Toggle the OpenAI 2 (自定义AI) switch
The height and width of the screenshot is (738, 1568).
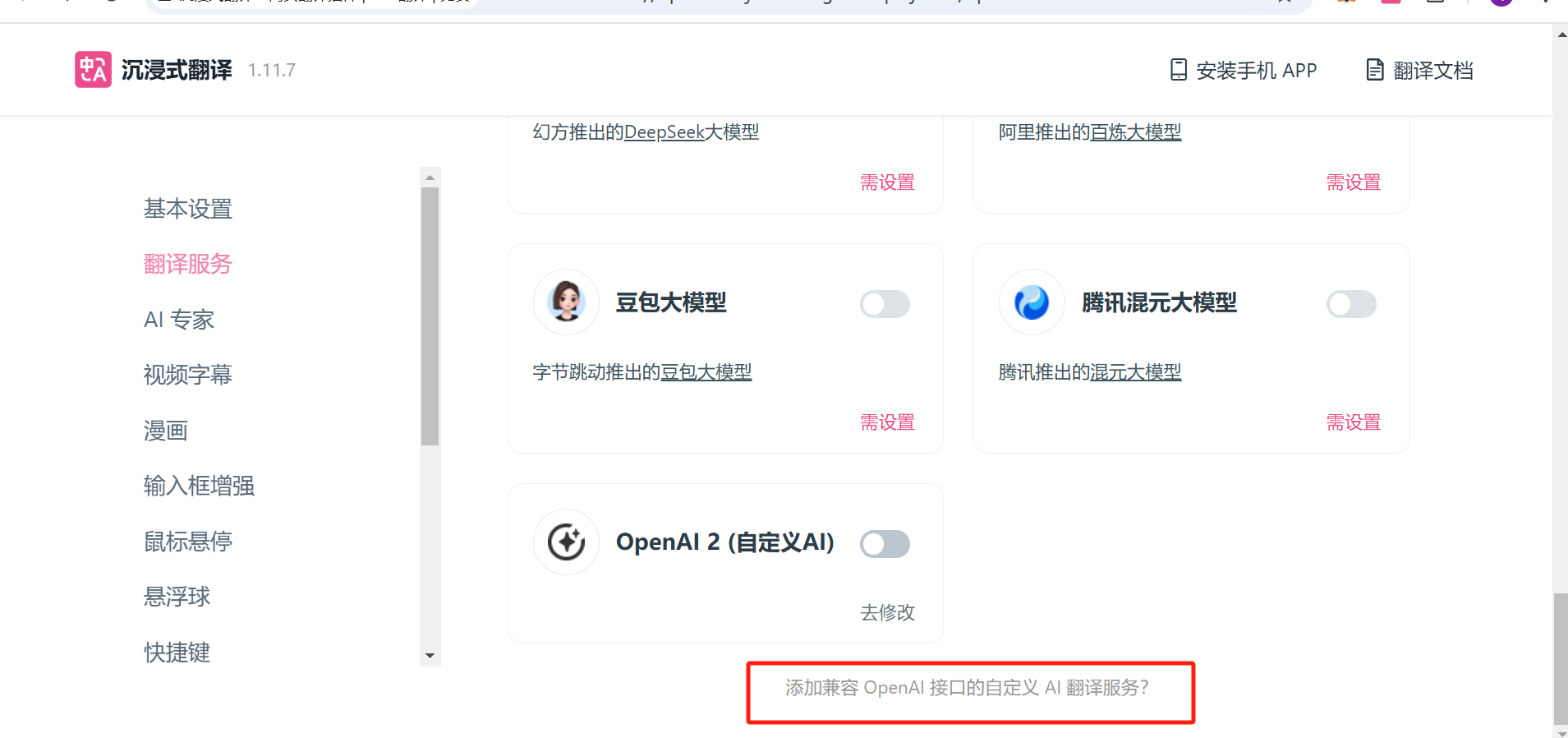pyautogui.click(x=885, y=544)
